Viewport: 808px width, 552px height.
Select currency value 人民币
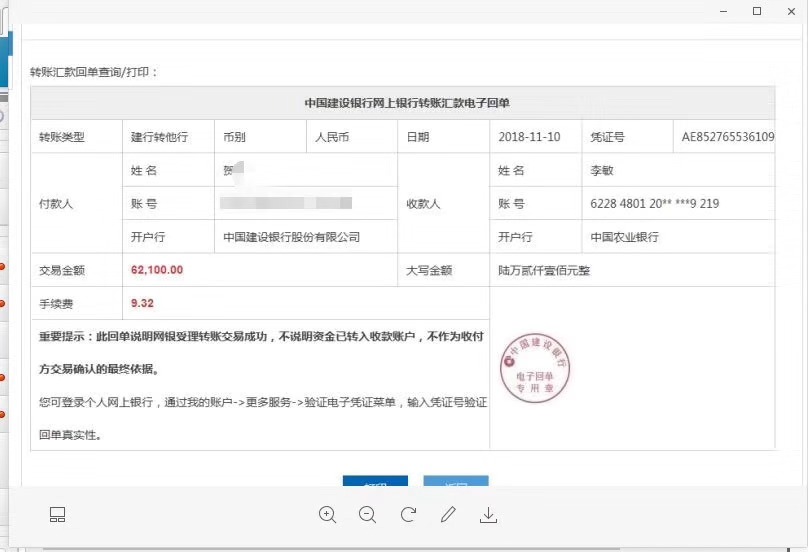(x=332, y=137)
